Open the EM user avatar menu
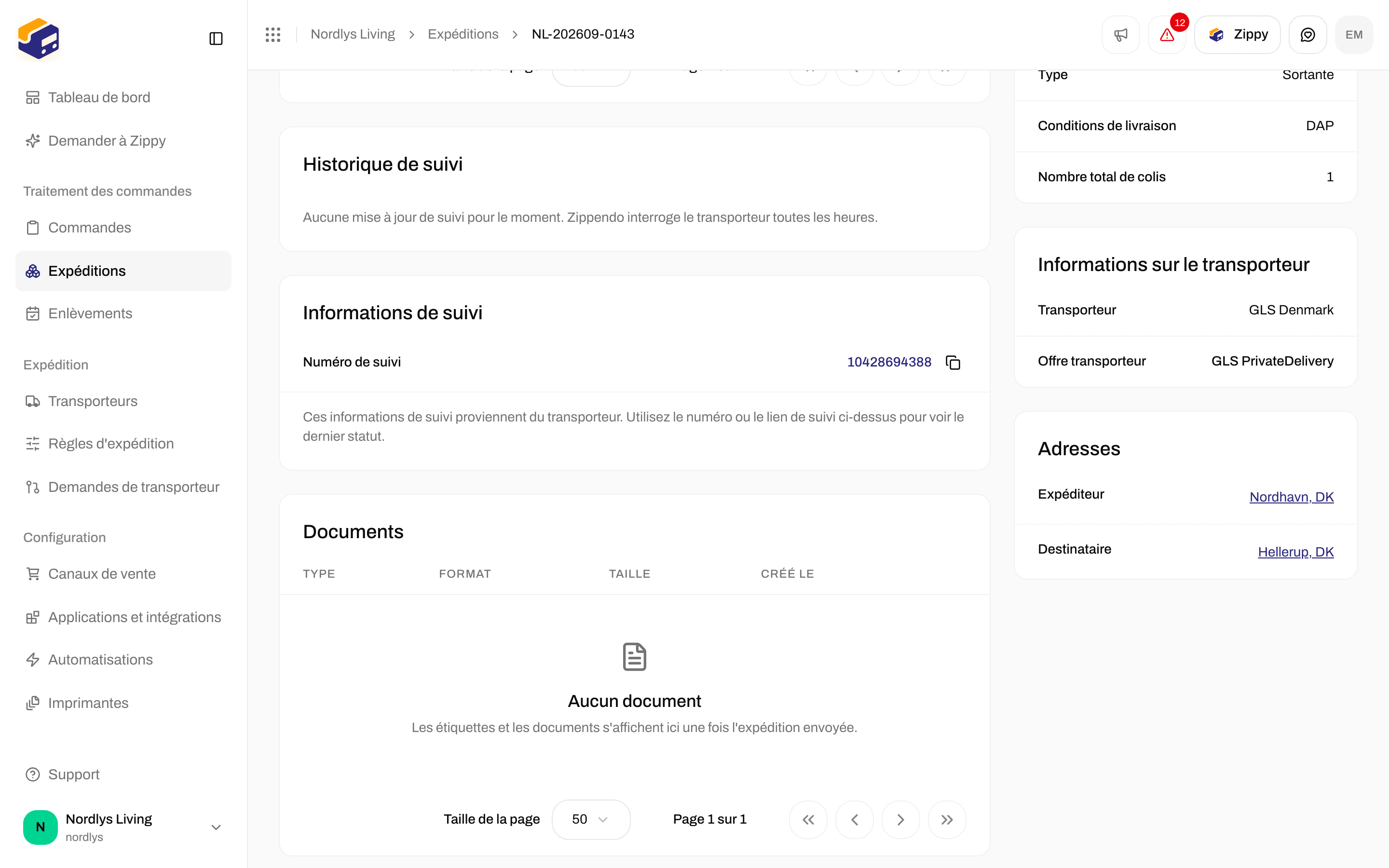Image resolution: width=1389 pixels, height=868 pixels. 1354,34
